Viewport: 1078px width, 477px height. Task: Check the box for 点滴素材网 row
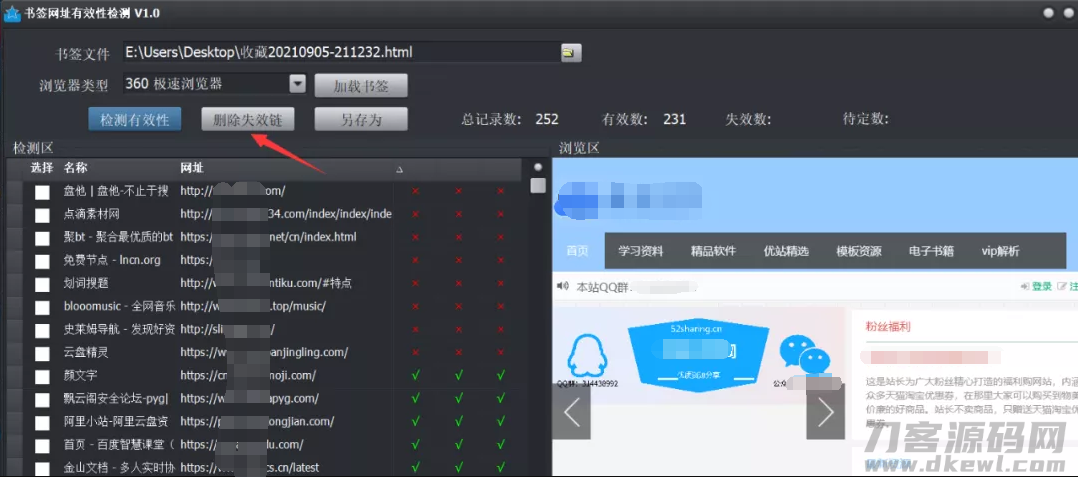43,215
